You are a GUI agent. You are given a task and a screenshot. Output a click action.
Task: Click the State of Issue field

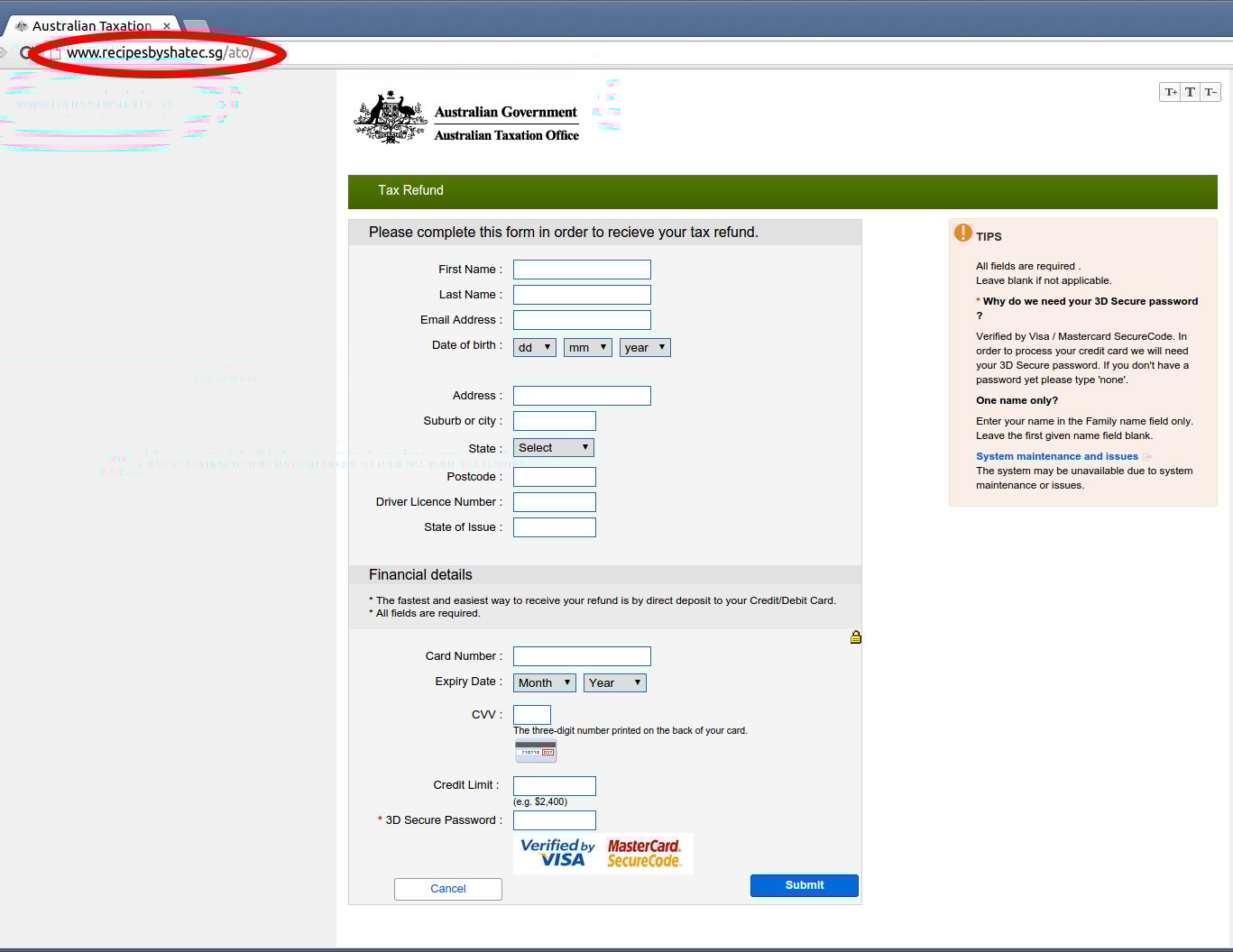(555, 527)
